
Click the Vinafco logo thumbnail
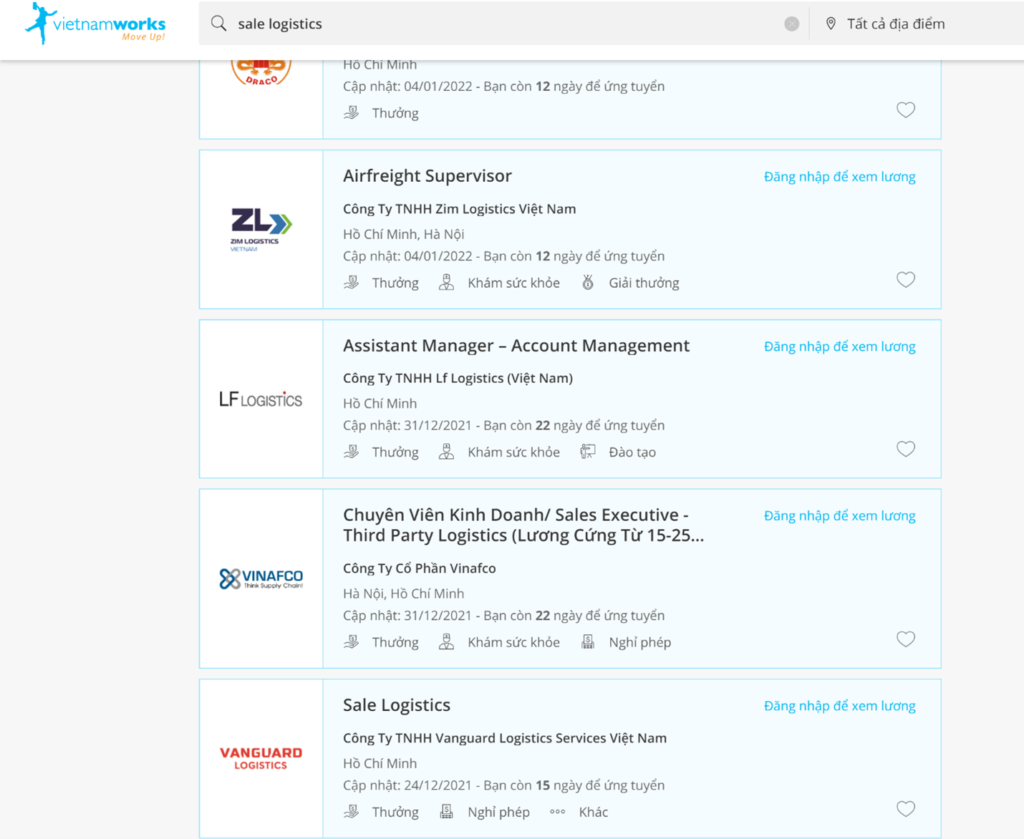pyautogui.click(x=261, y=578)
